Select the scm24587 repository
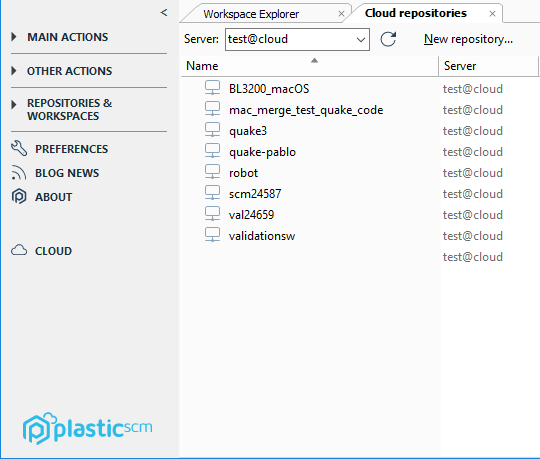The width and height of the screenshot is (540, 459). [x=255, y=194]
